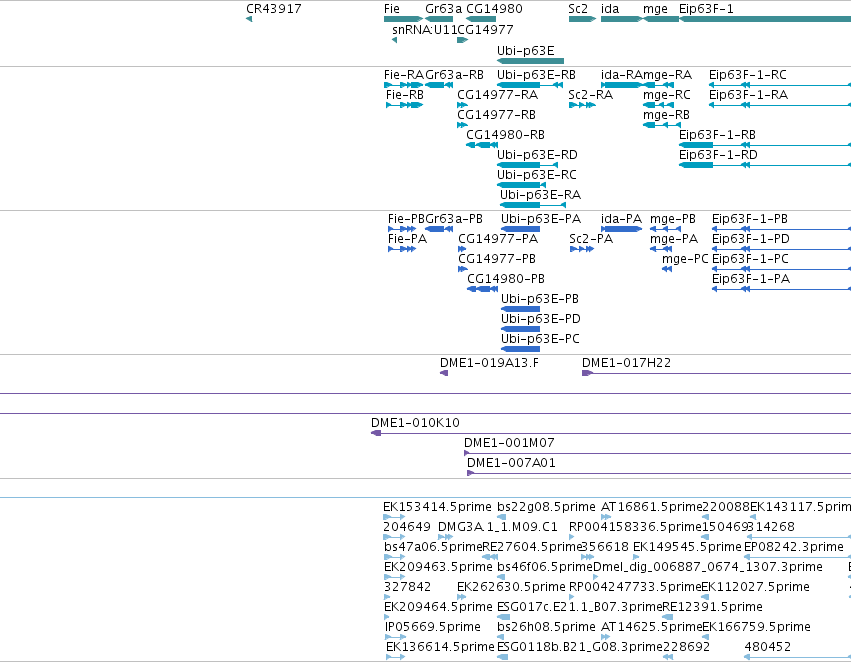This screenshot has height=662, width=851.
Task: Click the Fie gene glyph
Action: point(403,19)
